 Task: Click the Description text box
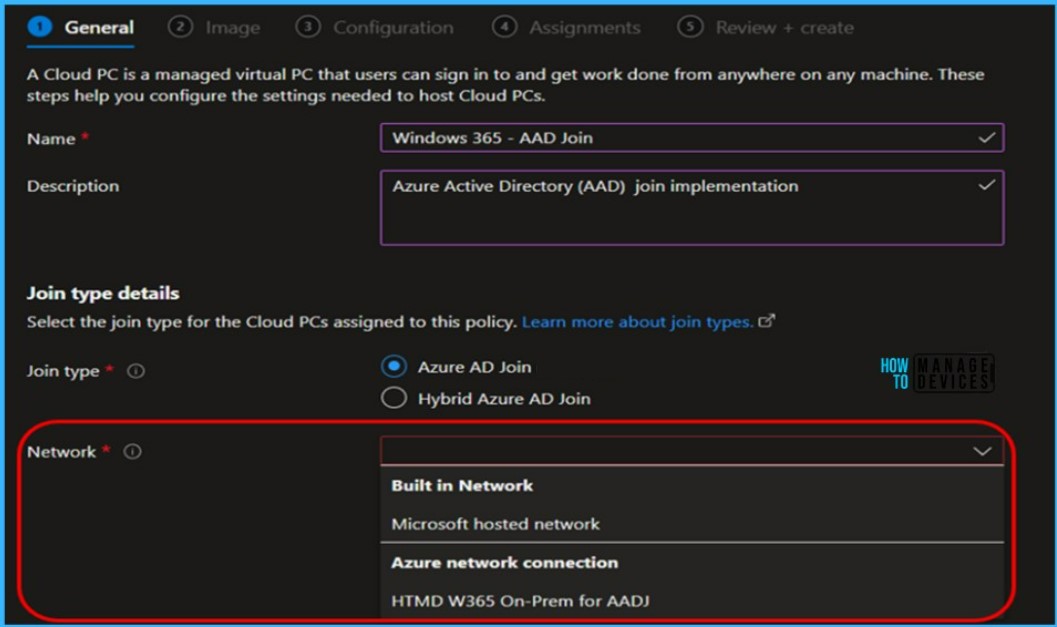[x=692, y=208]
